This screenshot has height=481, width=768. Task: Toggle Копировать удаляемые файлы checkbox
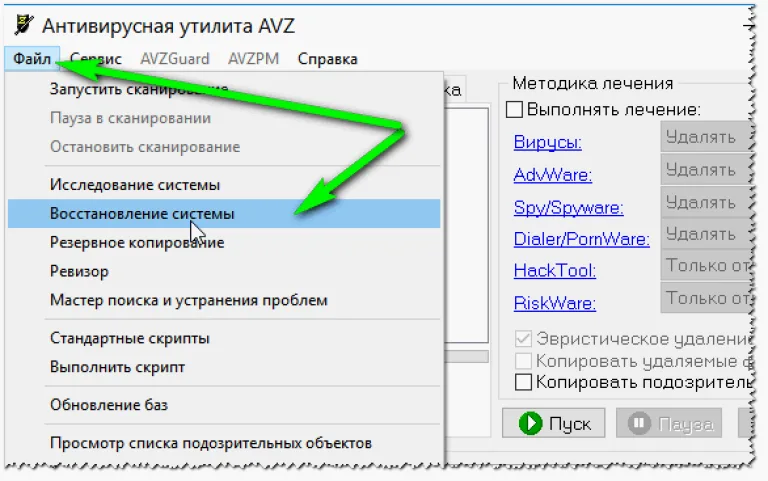pyautogui.click(x=523, y=361)
